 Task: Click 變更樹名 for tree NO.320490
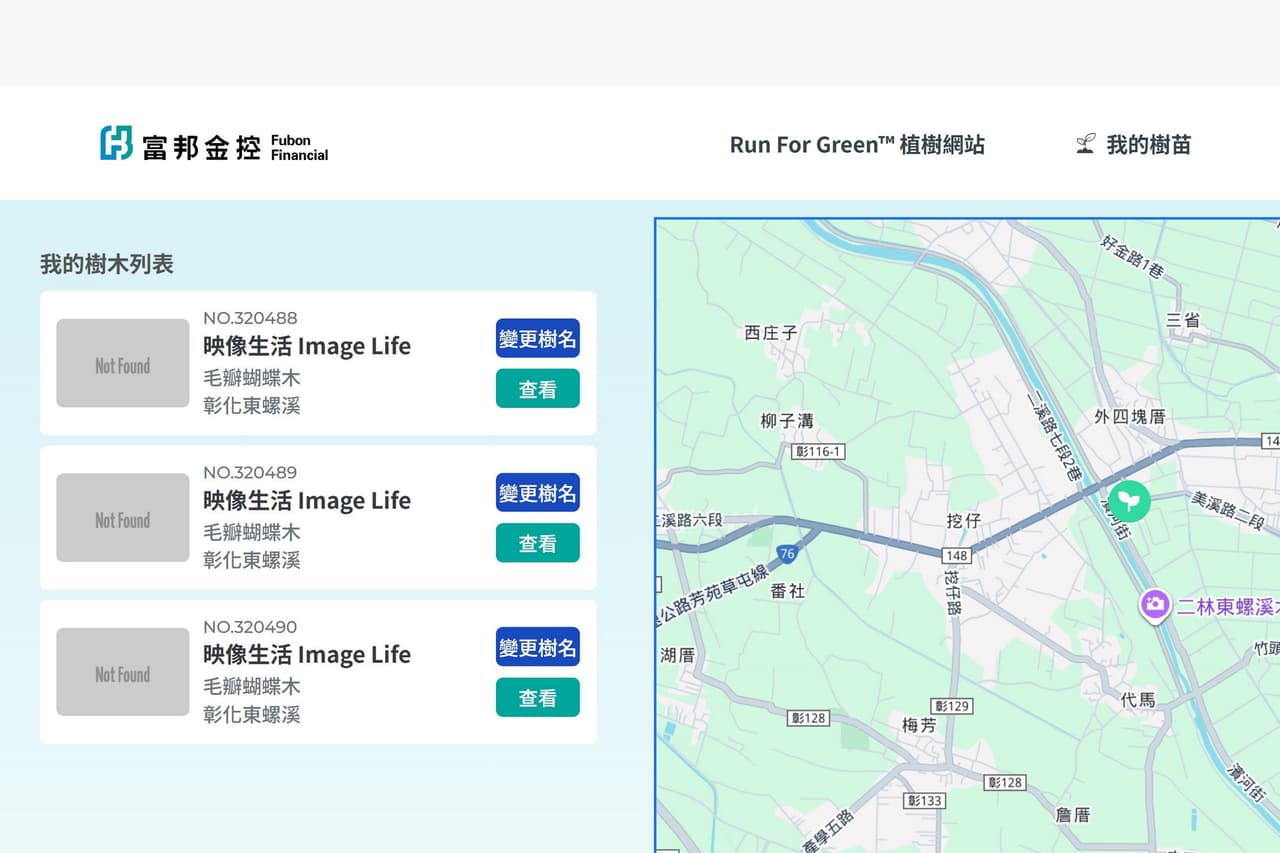click(x=538, y=647)
